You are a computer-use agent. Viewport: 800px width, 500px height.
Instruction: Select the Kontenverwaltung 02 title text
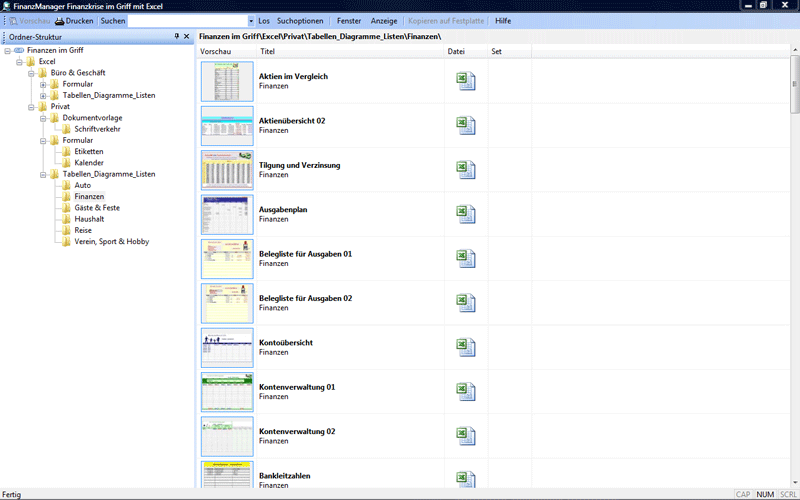coord(297,431)
